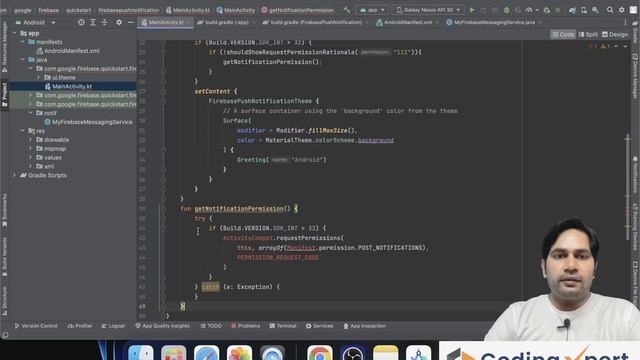Hide the Project panel with minus icon
Viewport: 640px width, 360px height.
(x=130, y=22)
